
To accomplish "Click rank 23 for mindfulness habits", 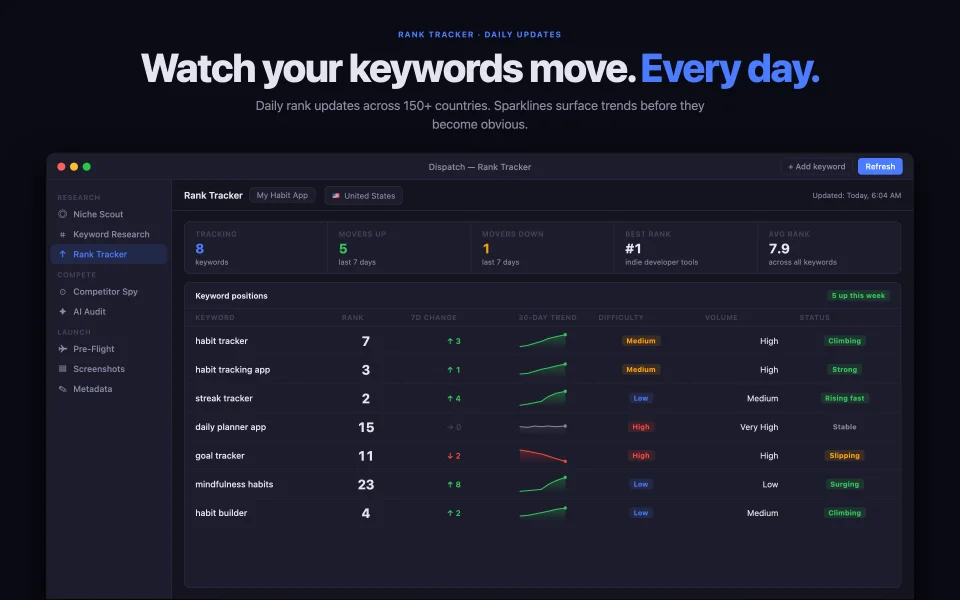I will click(x=366, y=484).
